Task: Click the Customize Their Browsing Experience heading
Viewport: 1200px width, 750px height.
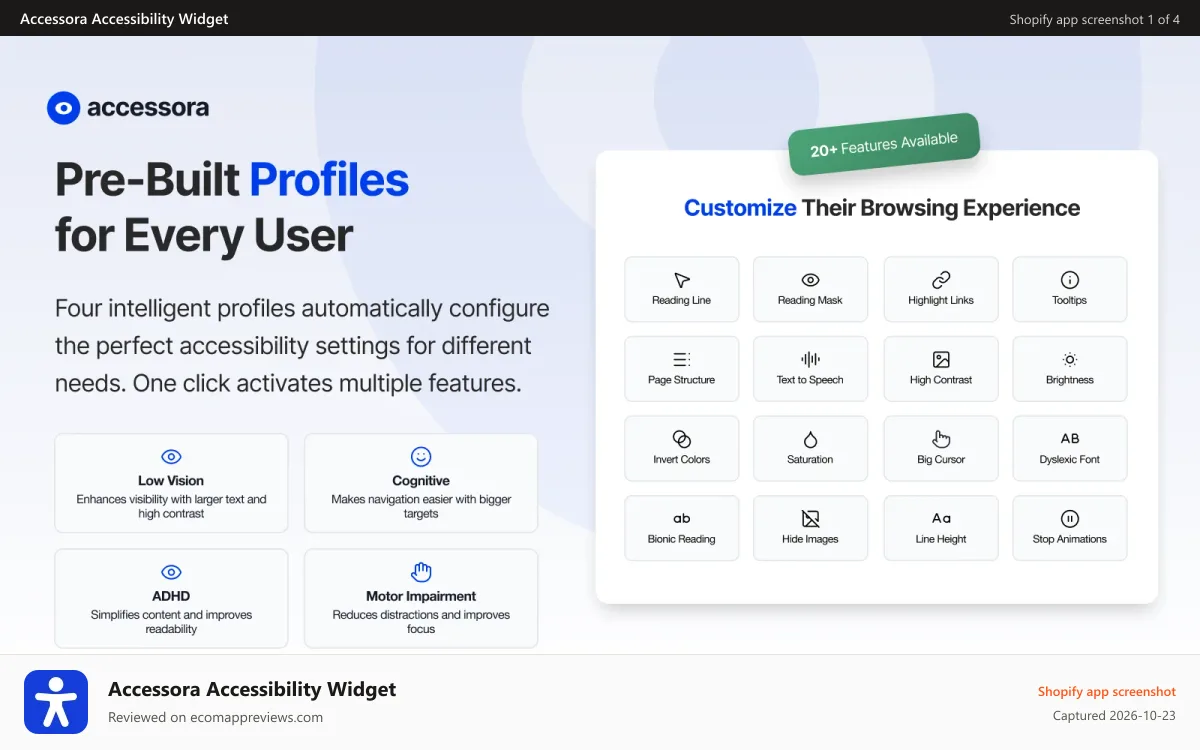Action: (882, 208)
